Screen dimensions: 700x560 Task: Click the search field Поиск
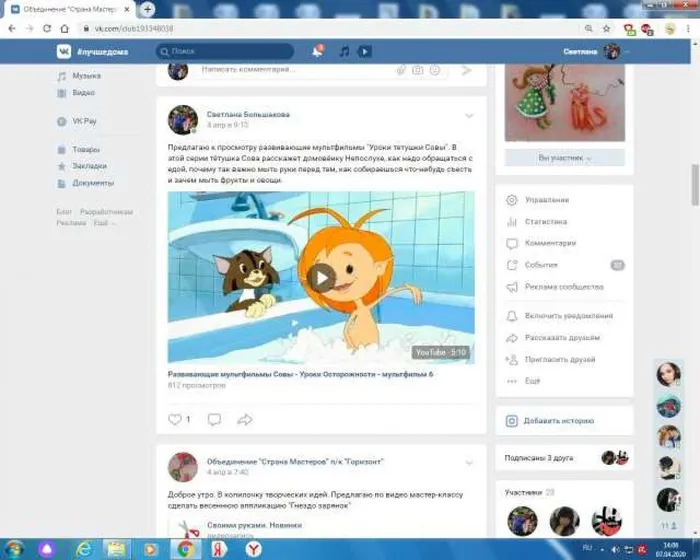(225, 51)
